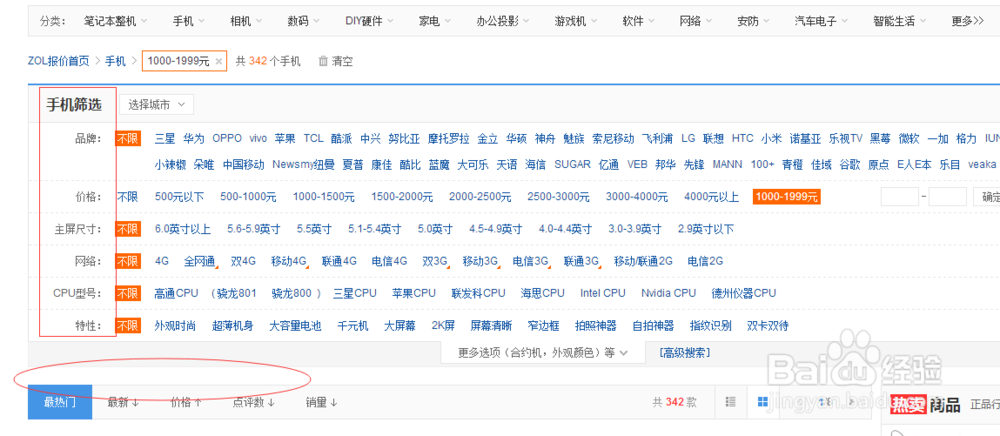Screen dimensions: 1000x436
Task: Open the 办公投影 category dropdown
Action: (503, 21)
